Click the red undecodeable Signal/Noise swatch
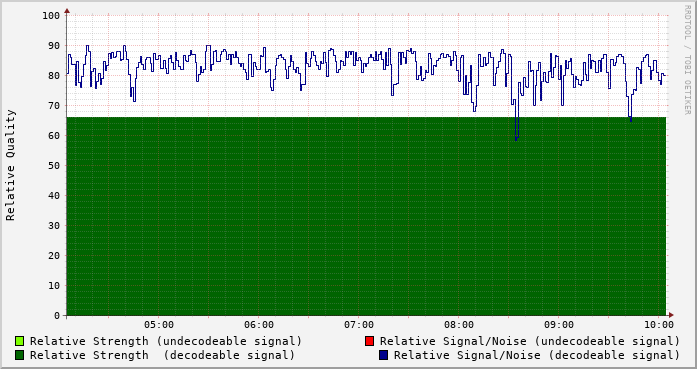 (x=369, y=341)
